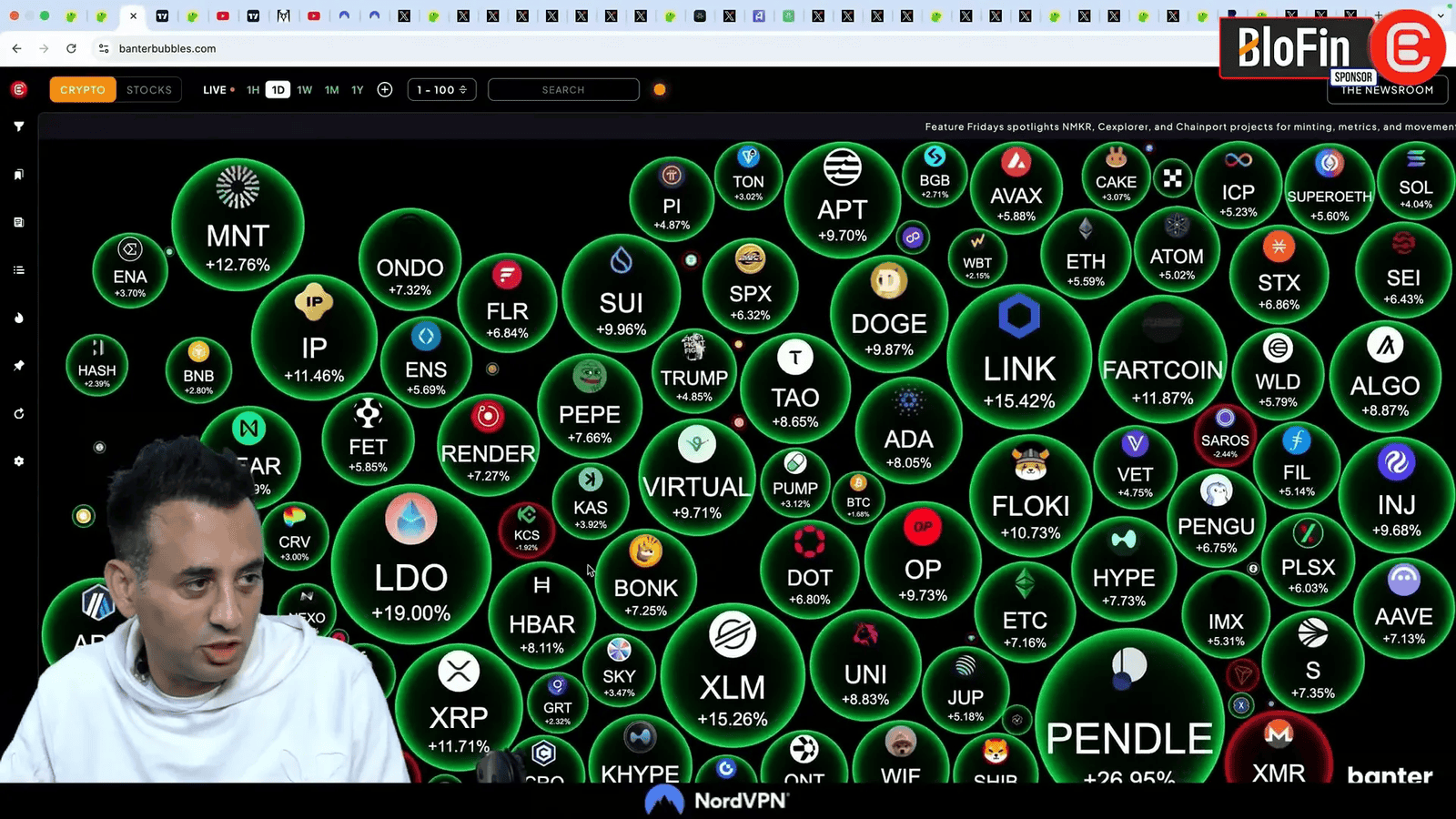Screen dimensions: 1456x819
Task: Open the filter funnel in sidebar
Action: point(18,127)
